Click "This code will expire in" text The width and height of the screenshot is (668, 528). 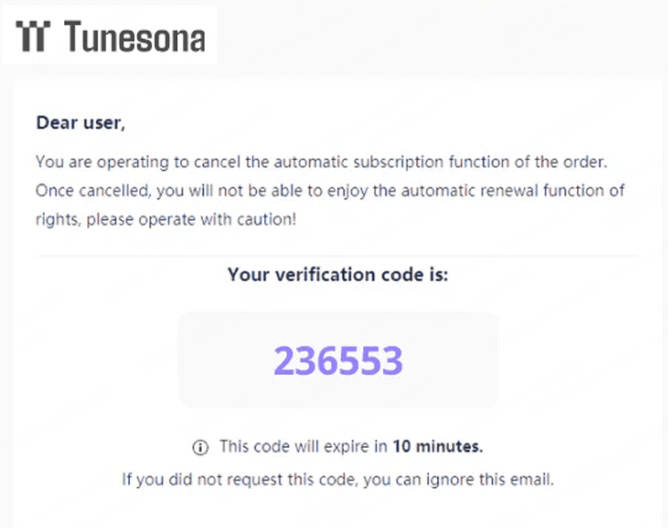303,446
